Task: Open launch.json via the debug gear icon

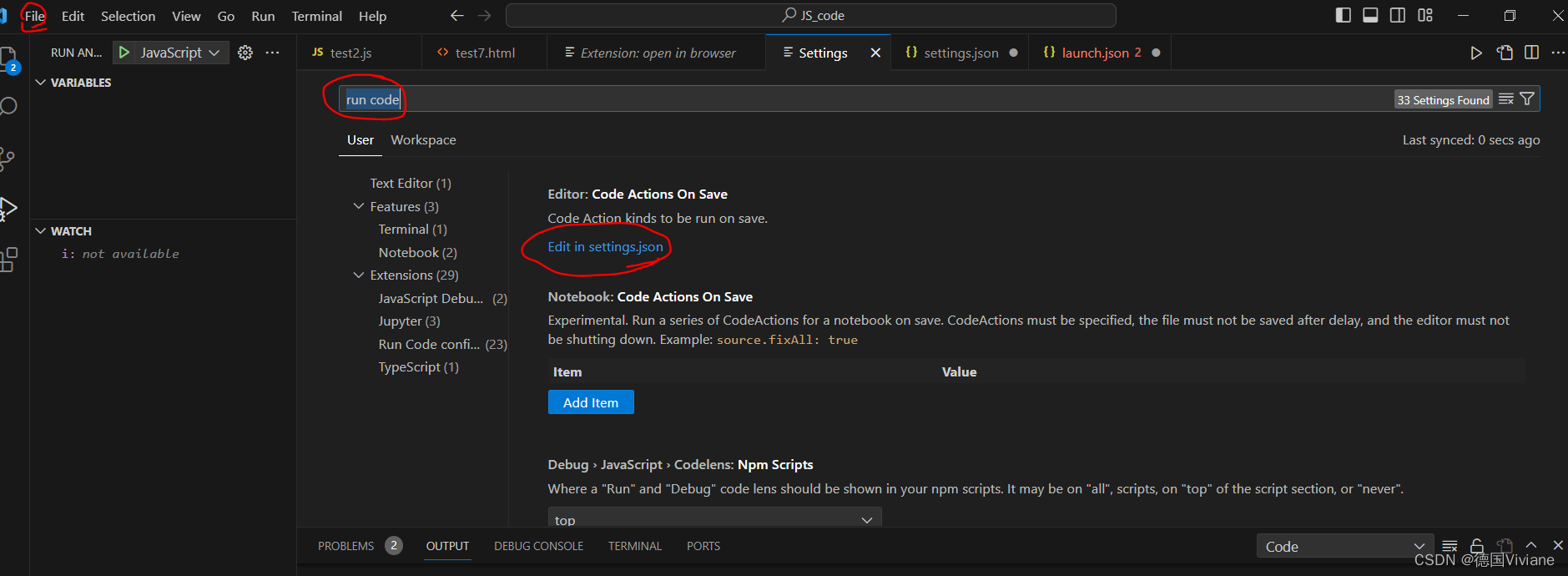Action: click(x=245, y=53)
